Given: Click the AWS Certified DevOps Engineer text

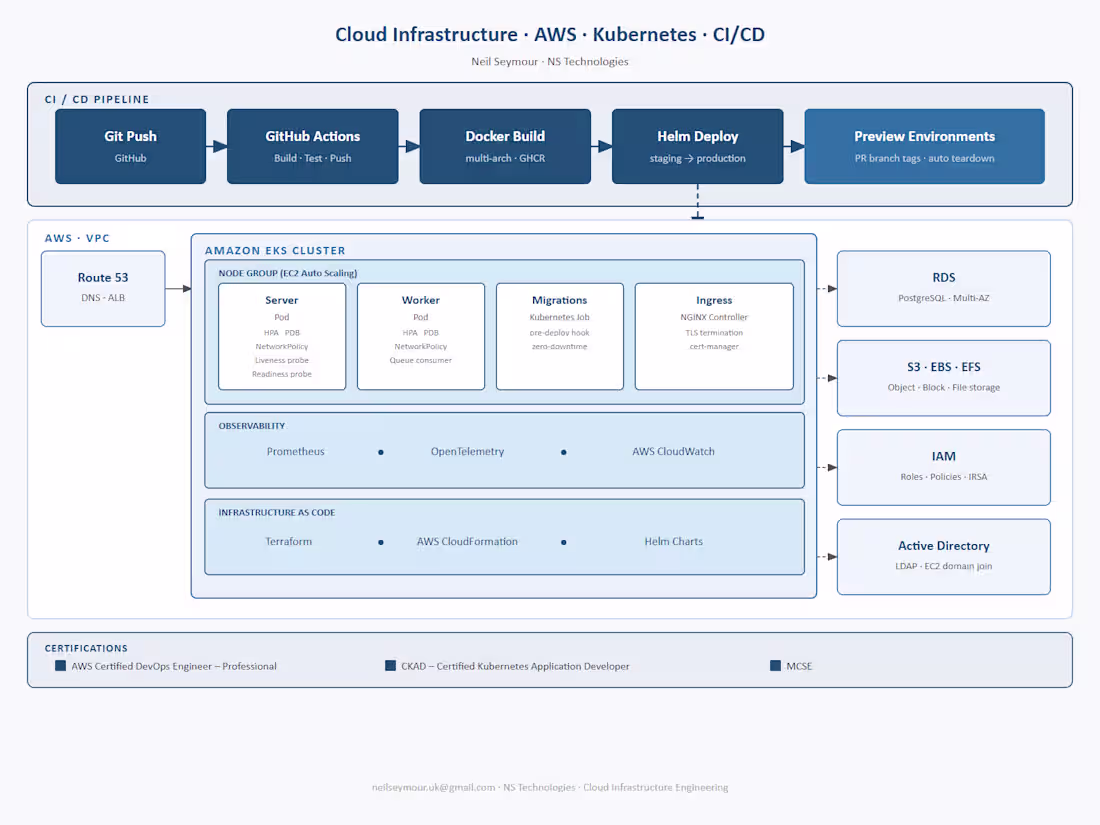Looking at the screenshot, I should pyautogui.click(x=174, y=666).
